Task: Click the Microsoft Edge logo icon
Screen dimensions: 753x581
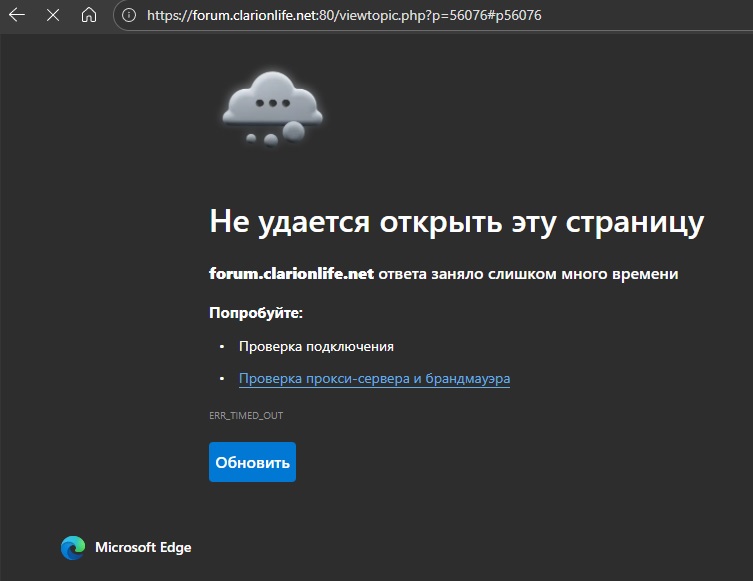Action: (x=73, y=547)
